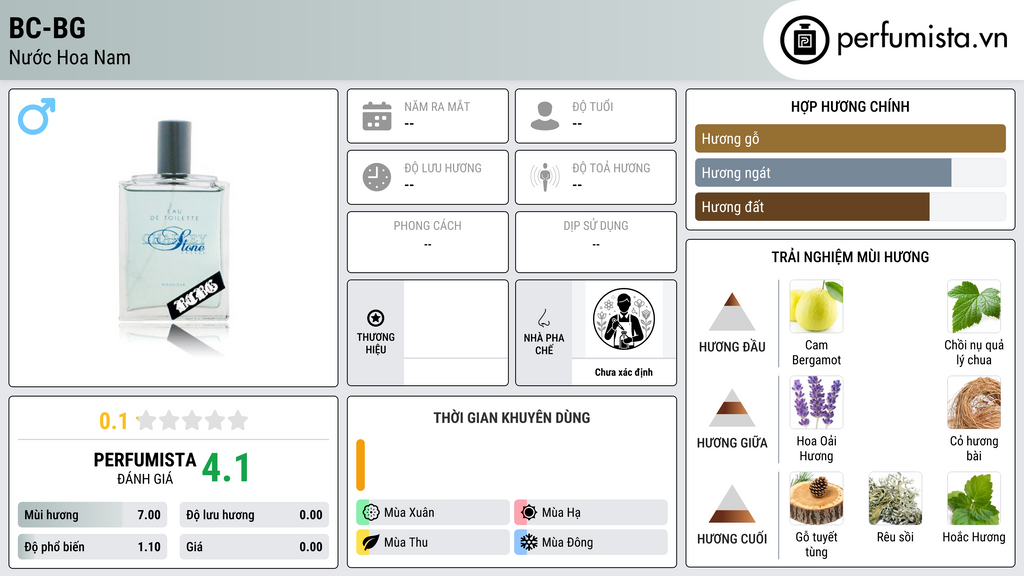Viewport: 1024px width, 576px height.
Task: Click the Mùa Hạ season label
Action: pos(561,513)
